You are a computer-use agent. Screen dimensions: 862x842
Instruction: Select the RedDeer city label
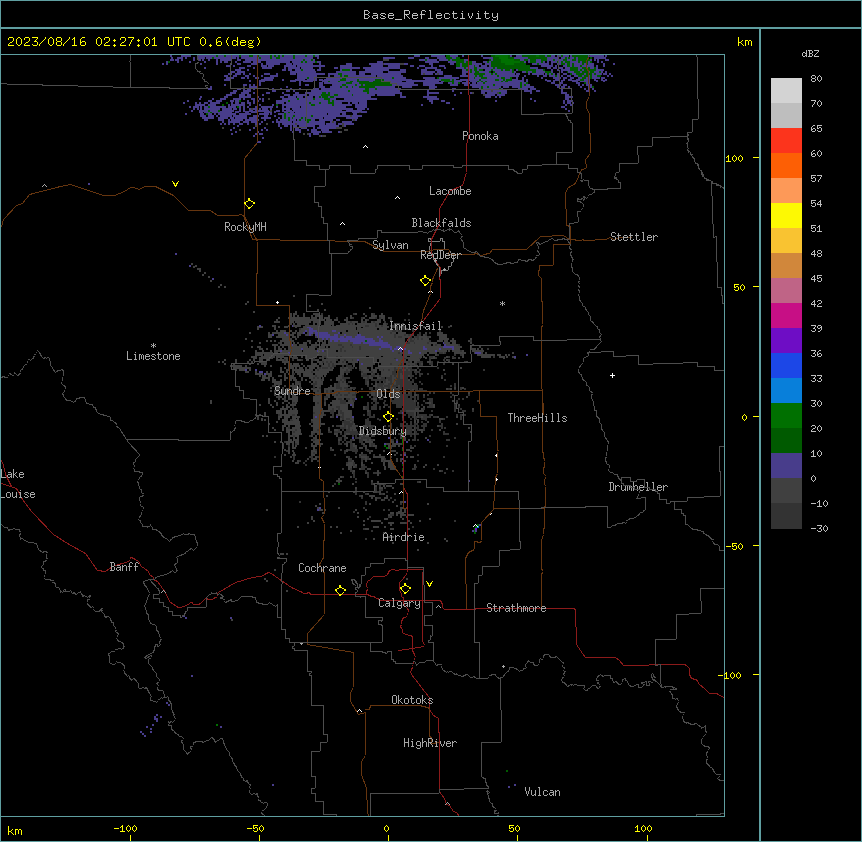440,255
